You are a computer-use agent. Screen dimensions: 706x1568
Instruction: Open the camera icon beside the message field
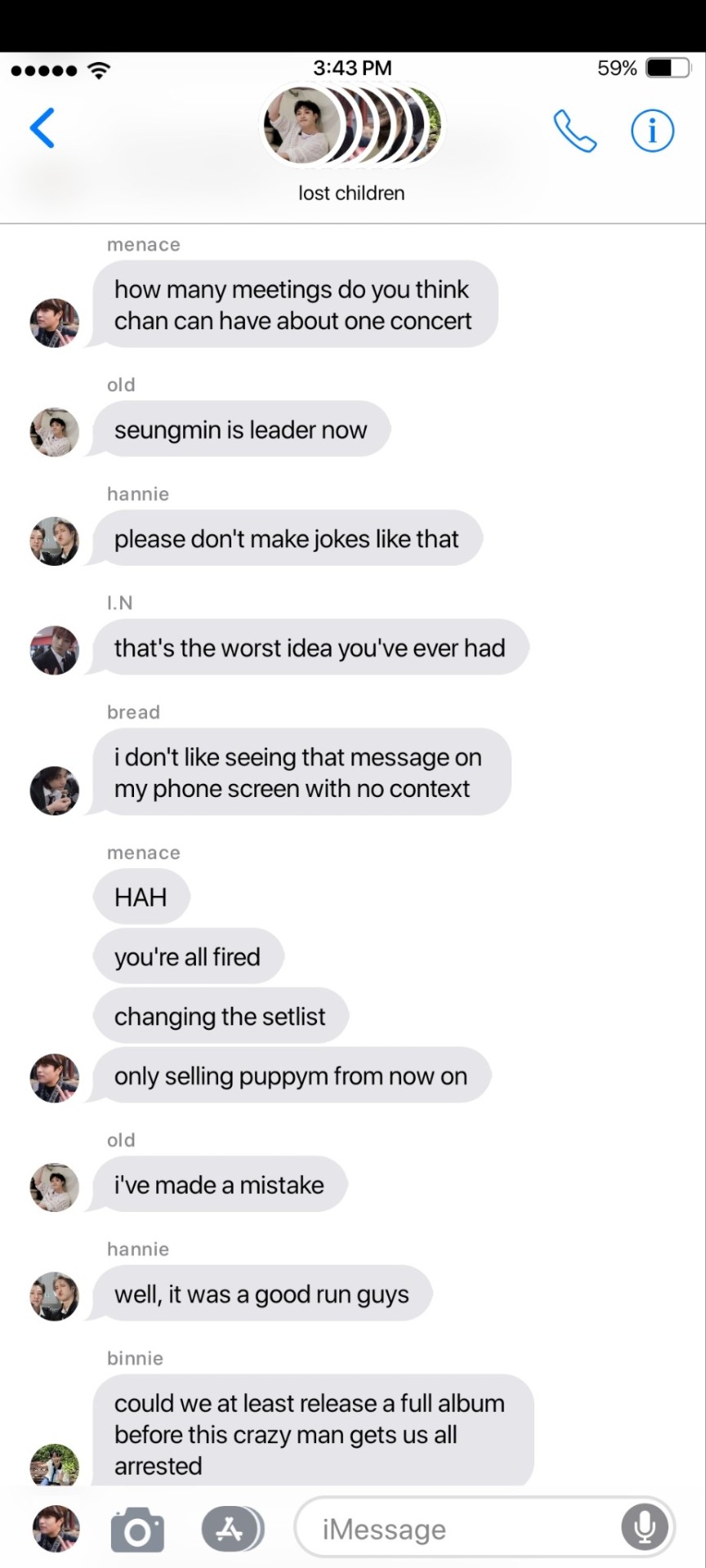point(137,1530)
